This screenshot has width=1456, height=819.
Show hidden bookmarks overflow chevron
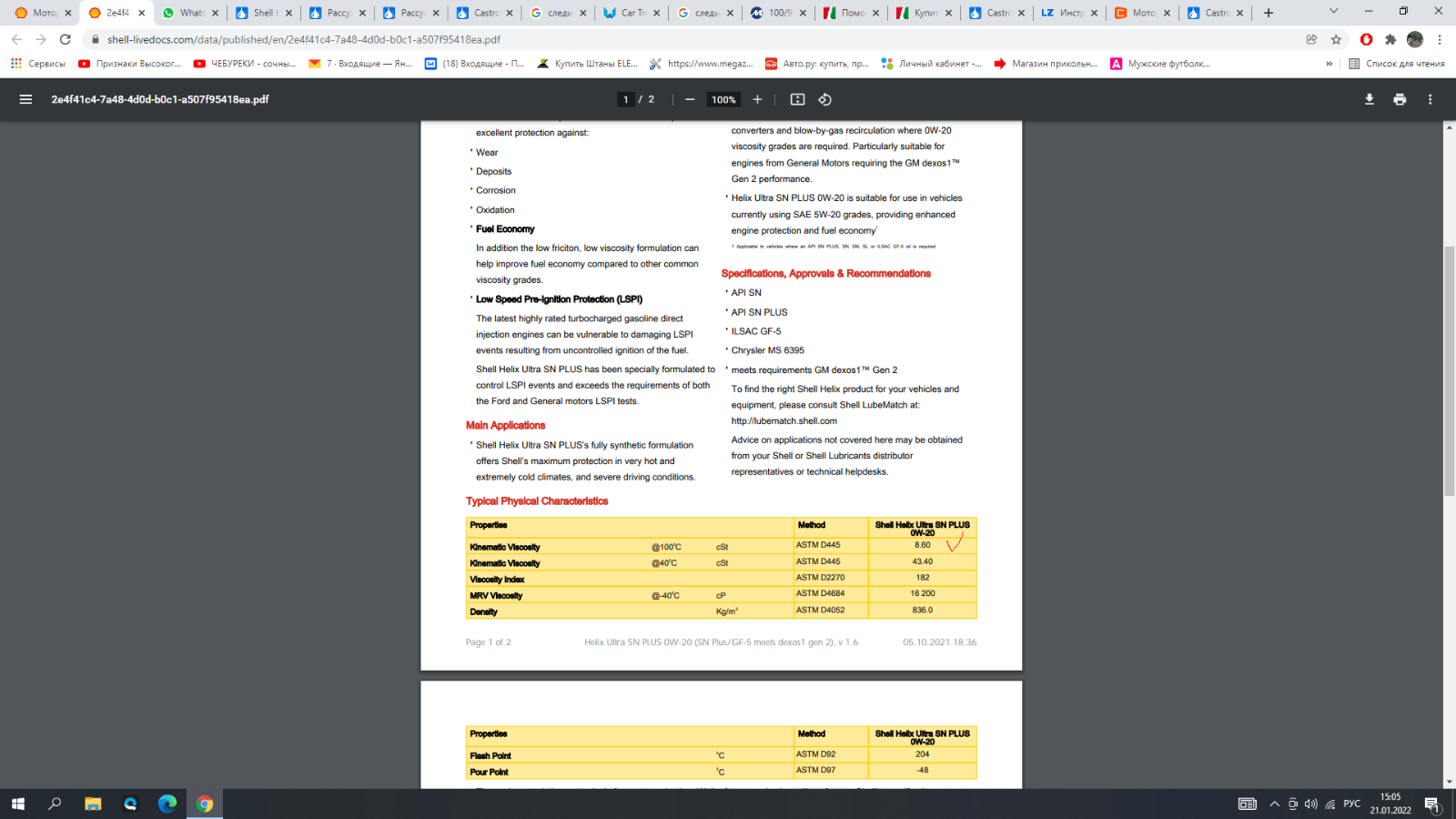pos(1329,64)
